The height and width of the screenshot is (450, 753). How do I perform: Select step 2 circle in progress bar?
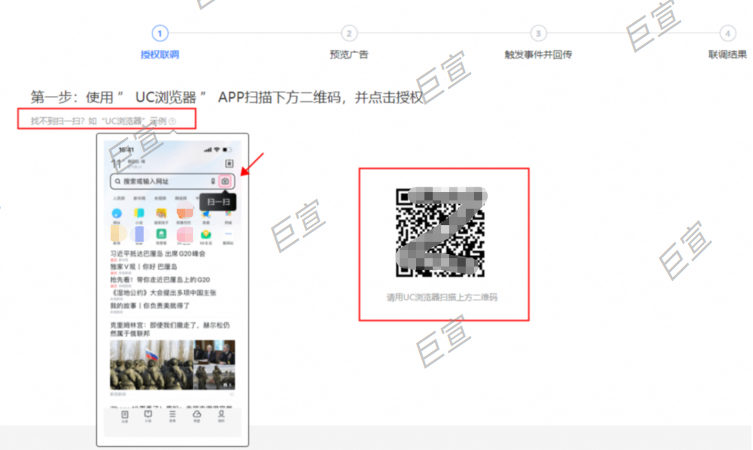click(349, 33)
